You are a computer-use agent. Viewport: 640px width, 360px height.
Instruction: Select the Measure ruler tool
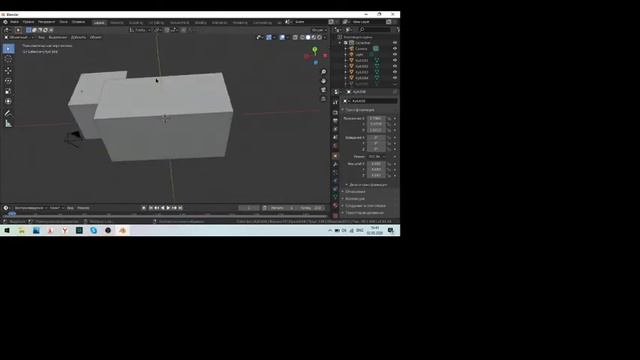click(9, 123)
